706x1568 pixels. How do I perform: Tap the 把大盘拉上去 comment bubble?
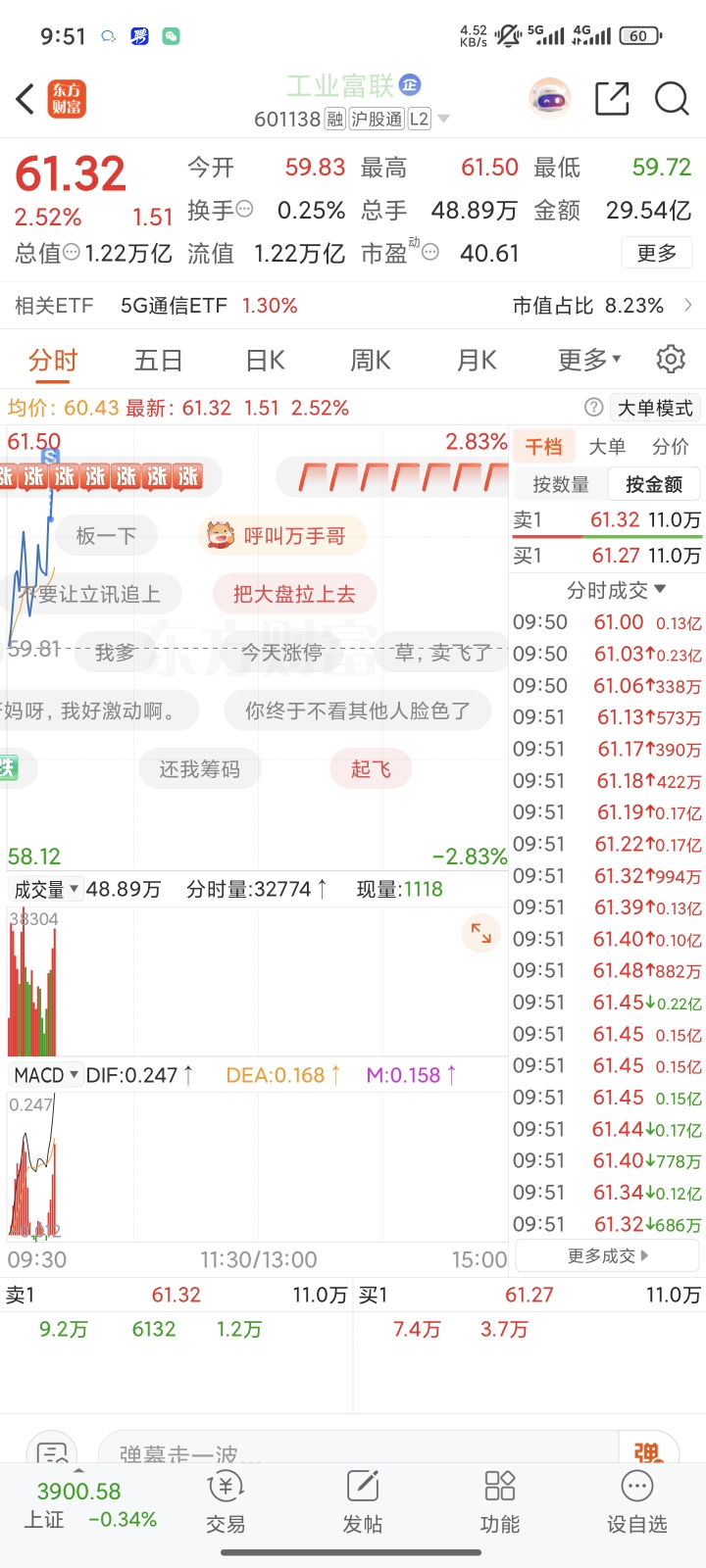point(294,593)
